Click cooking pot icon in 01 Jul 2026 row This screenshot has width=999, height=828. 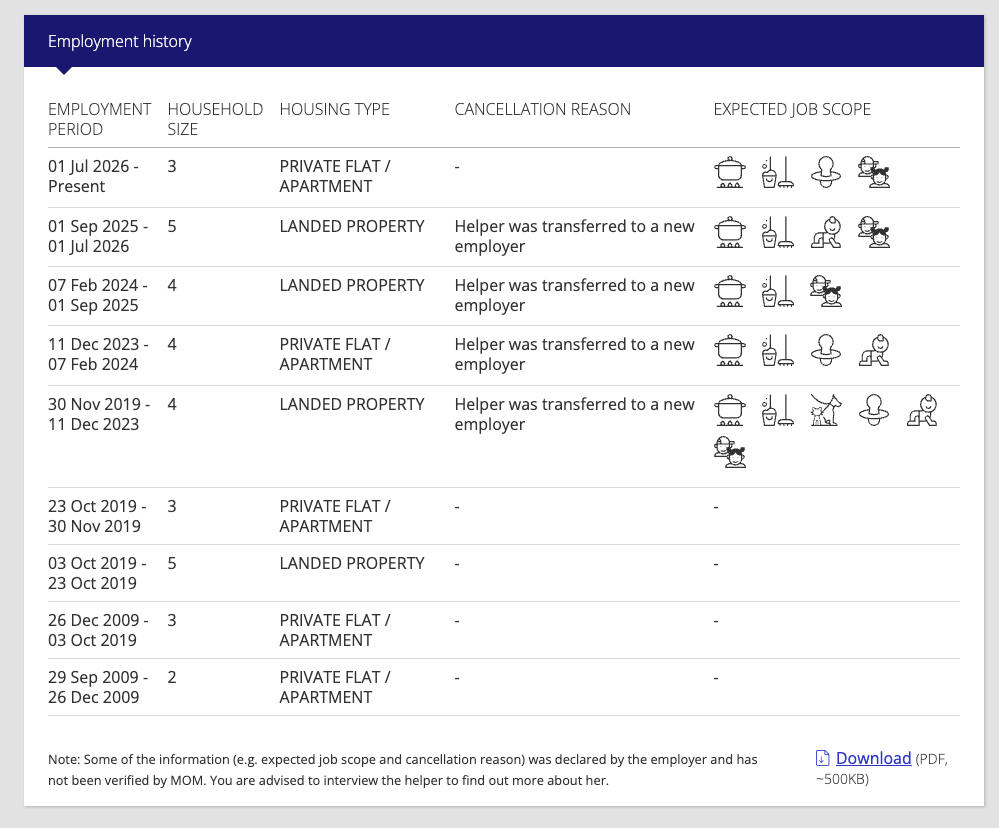coord(729,173)
